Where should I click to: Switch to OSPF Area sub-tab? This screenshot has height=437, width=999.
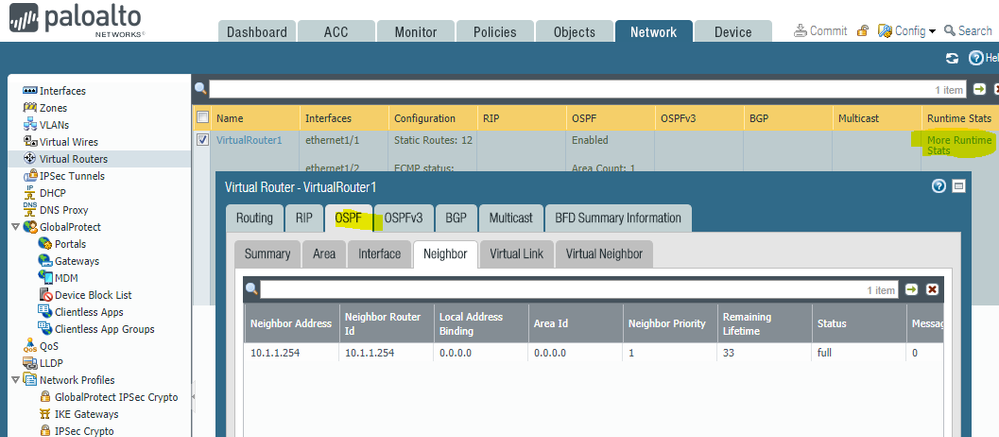click(x=324, y=254)
